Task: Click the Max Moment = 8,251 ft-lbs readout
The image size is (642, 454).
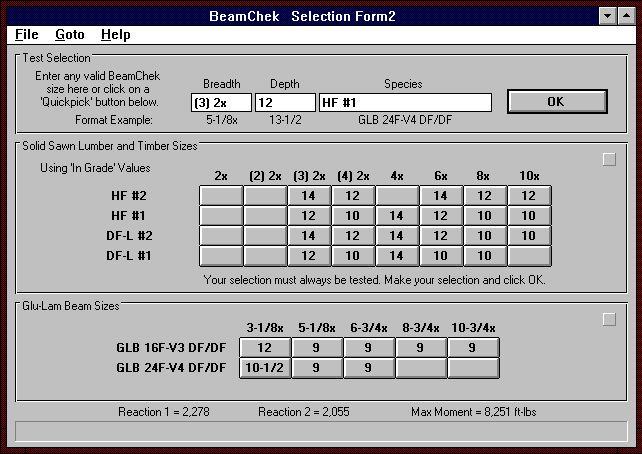Action: point(474,412)
